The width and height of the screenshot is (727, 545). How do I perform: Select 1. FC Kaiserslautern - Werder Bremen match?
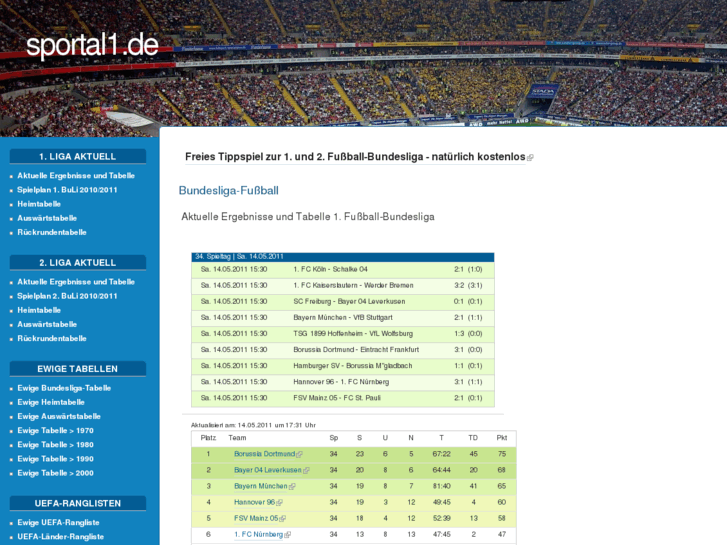[x=343, y=286]
